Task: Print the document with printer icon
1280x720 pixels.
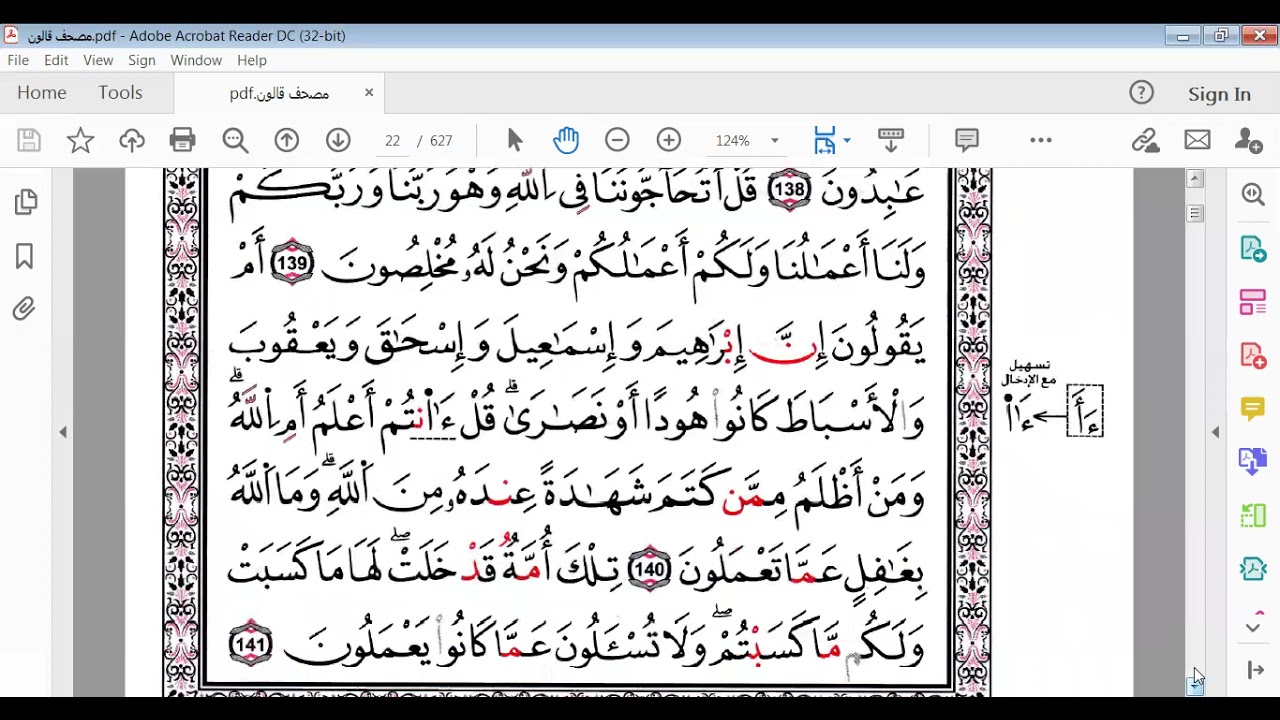Action: (183, 140)
